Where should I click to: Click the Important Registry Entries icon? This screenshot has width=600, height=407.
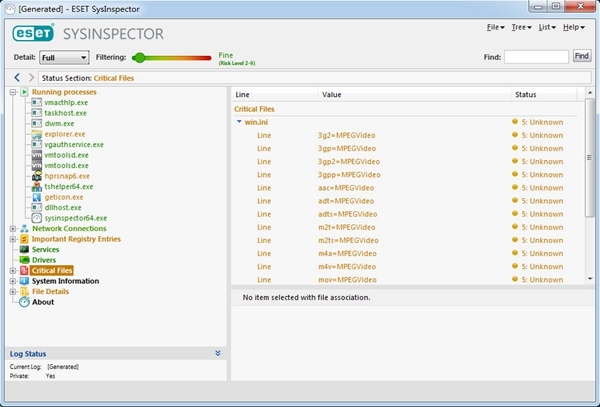pos(24,239)
